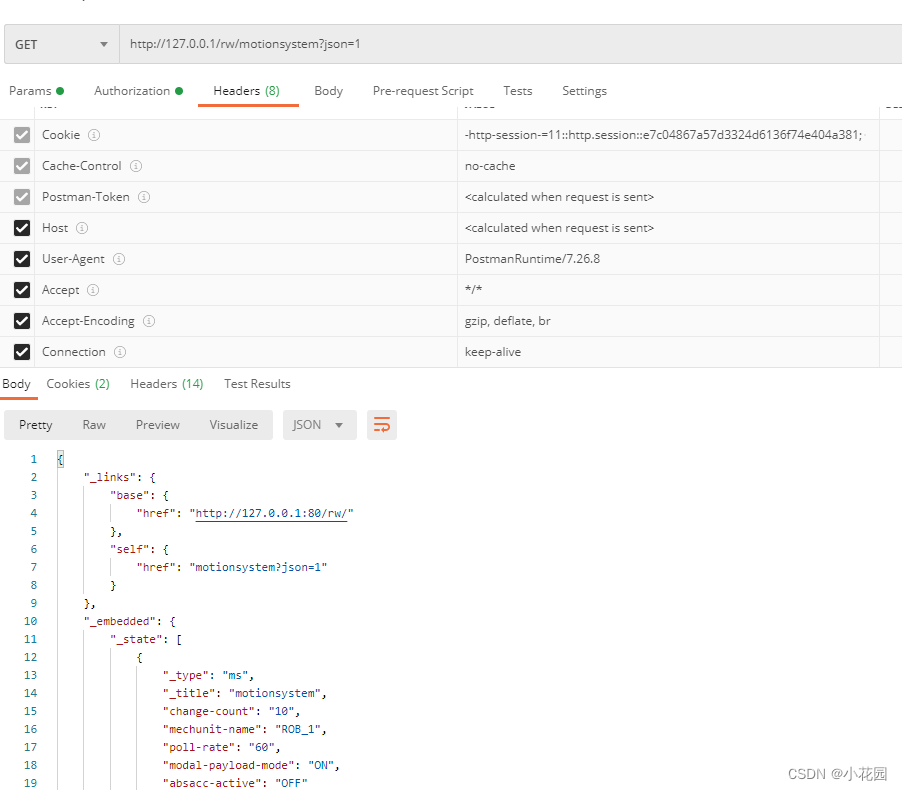
Task: Switch to the Settings tab
Action: [584, 91]
